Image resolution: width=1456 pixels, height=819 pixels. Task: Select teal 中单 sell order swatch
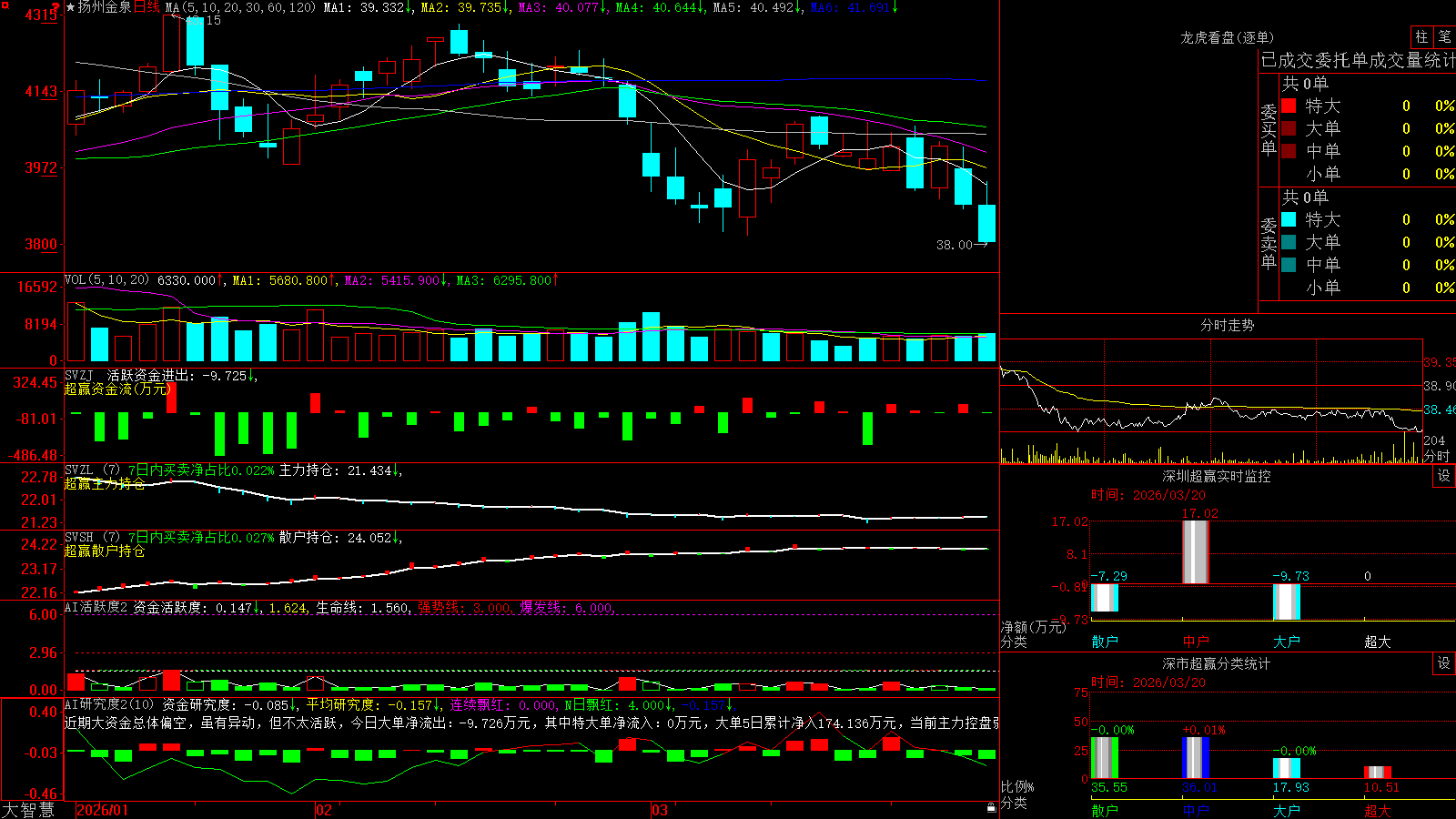1289,265
